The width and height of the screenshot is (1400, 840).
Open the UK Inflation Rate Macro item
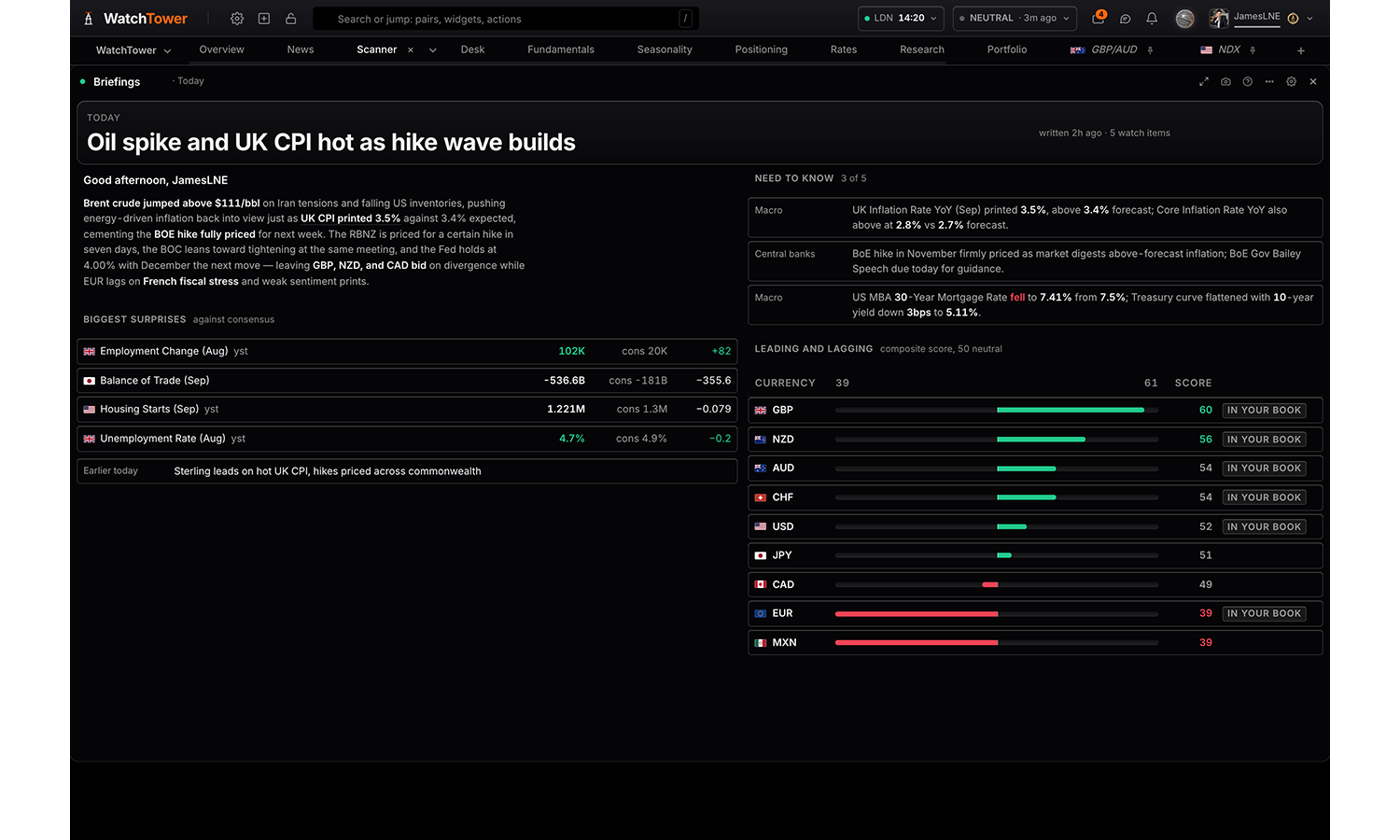point(1035,217)
